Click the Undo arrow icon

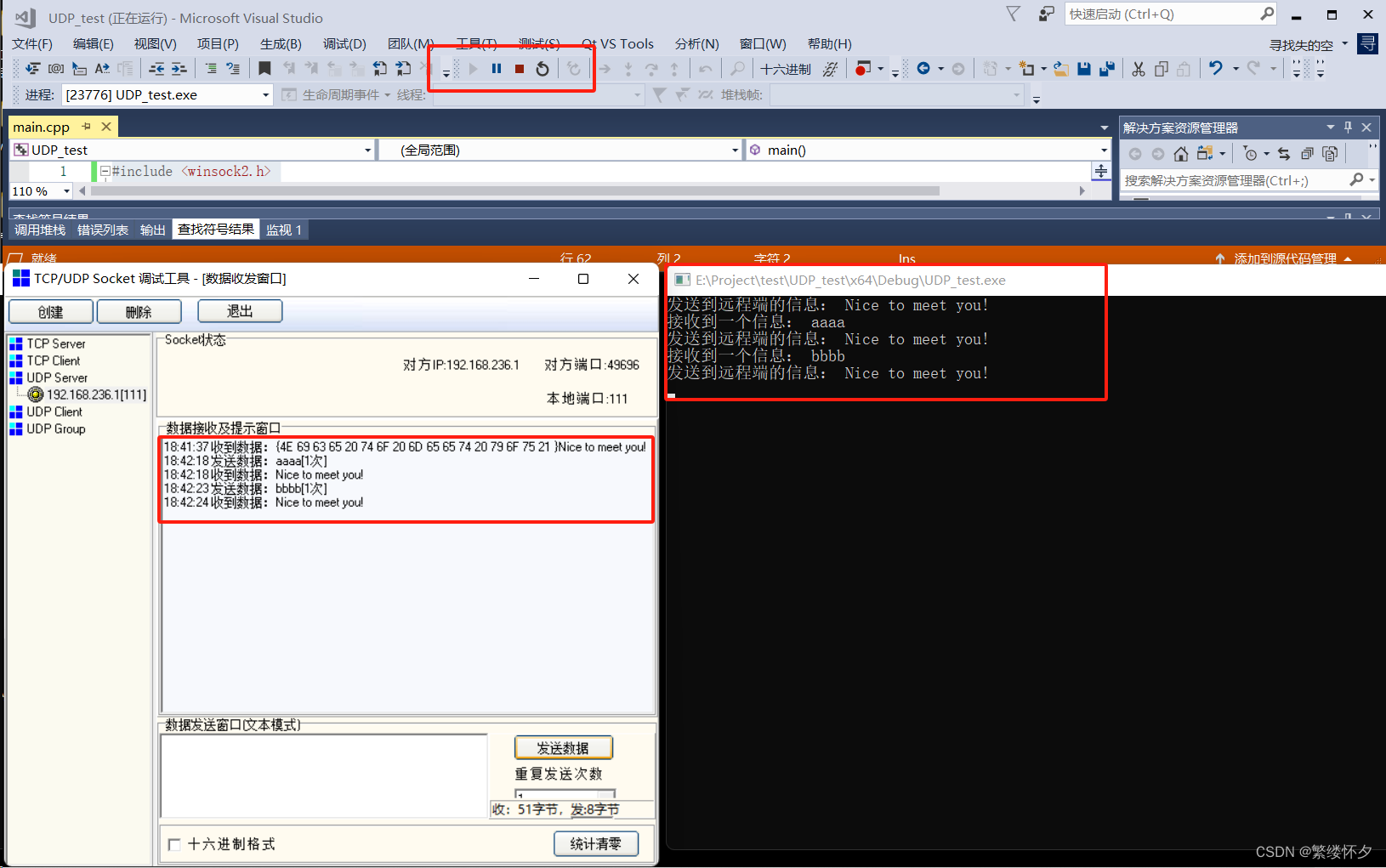tap(1216, 69)
